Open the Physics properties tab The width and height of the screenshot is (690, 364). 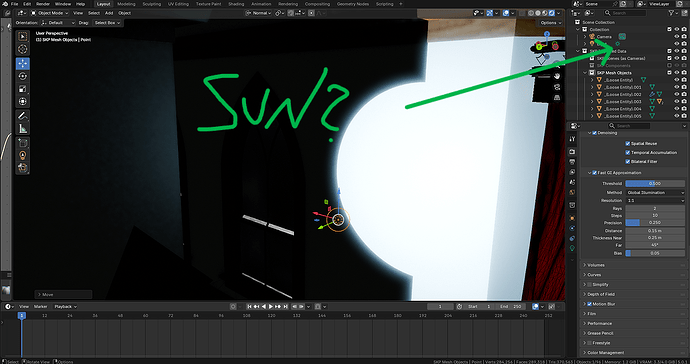coord(572,228)
